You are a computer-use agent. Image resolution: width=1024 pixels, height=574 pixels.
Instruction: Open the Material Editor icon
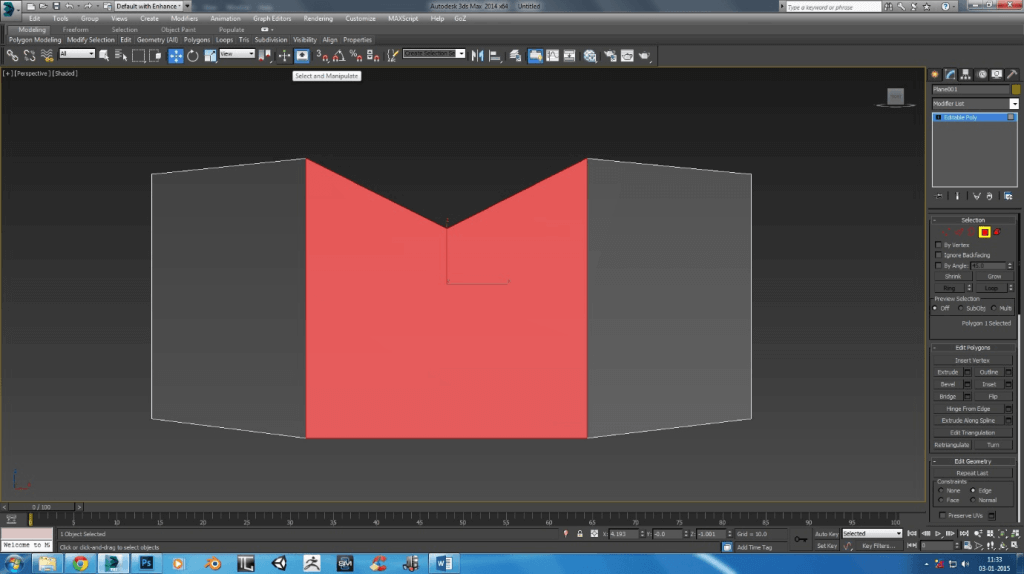(590, 56)
